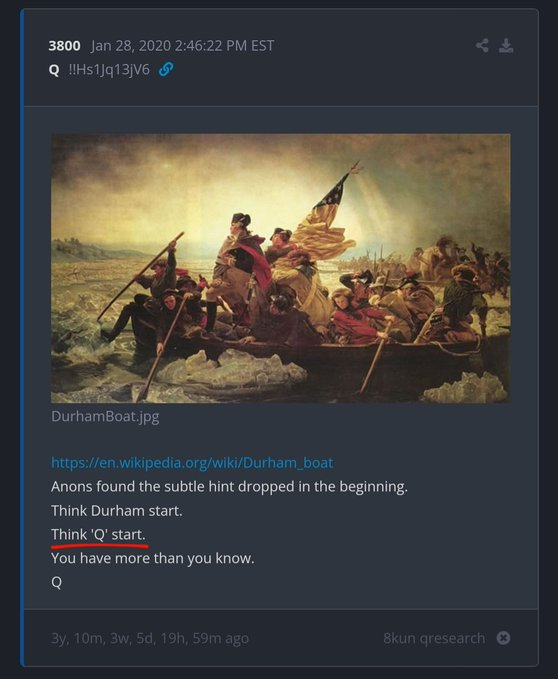
Task: Click the Jan 28, 2020 timestamp
Action: [182, 45]
